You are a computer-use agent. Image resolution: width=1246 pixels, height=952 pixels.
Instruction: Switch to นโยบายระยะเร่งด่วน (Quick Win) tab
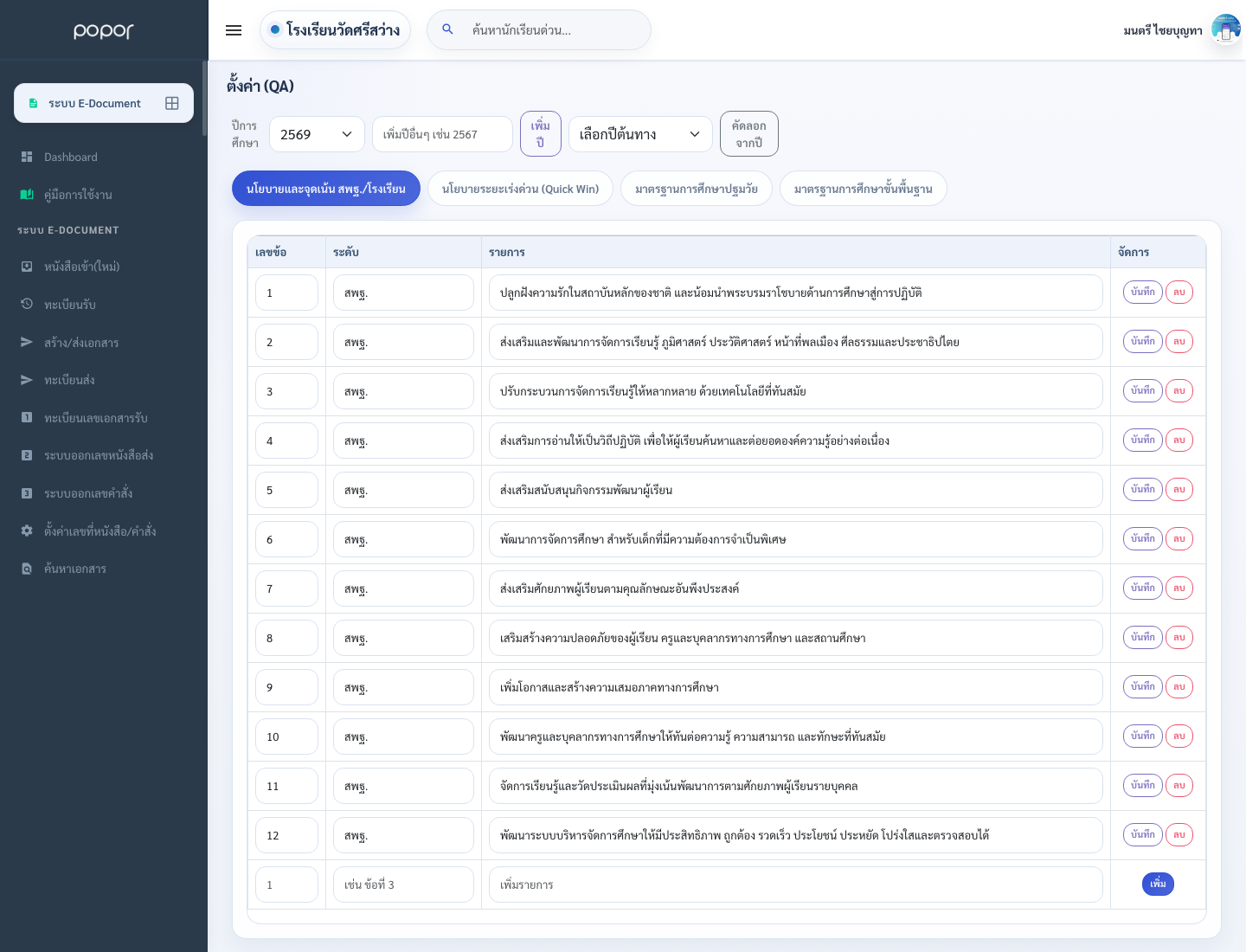tap(520, 189)
